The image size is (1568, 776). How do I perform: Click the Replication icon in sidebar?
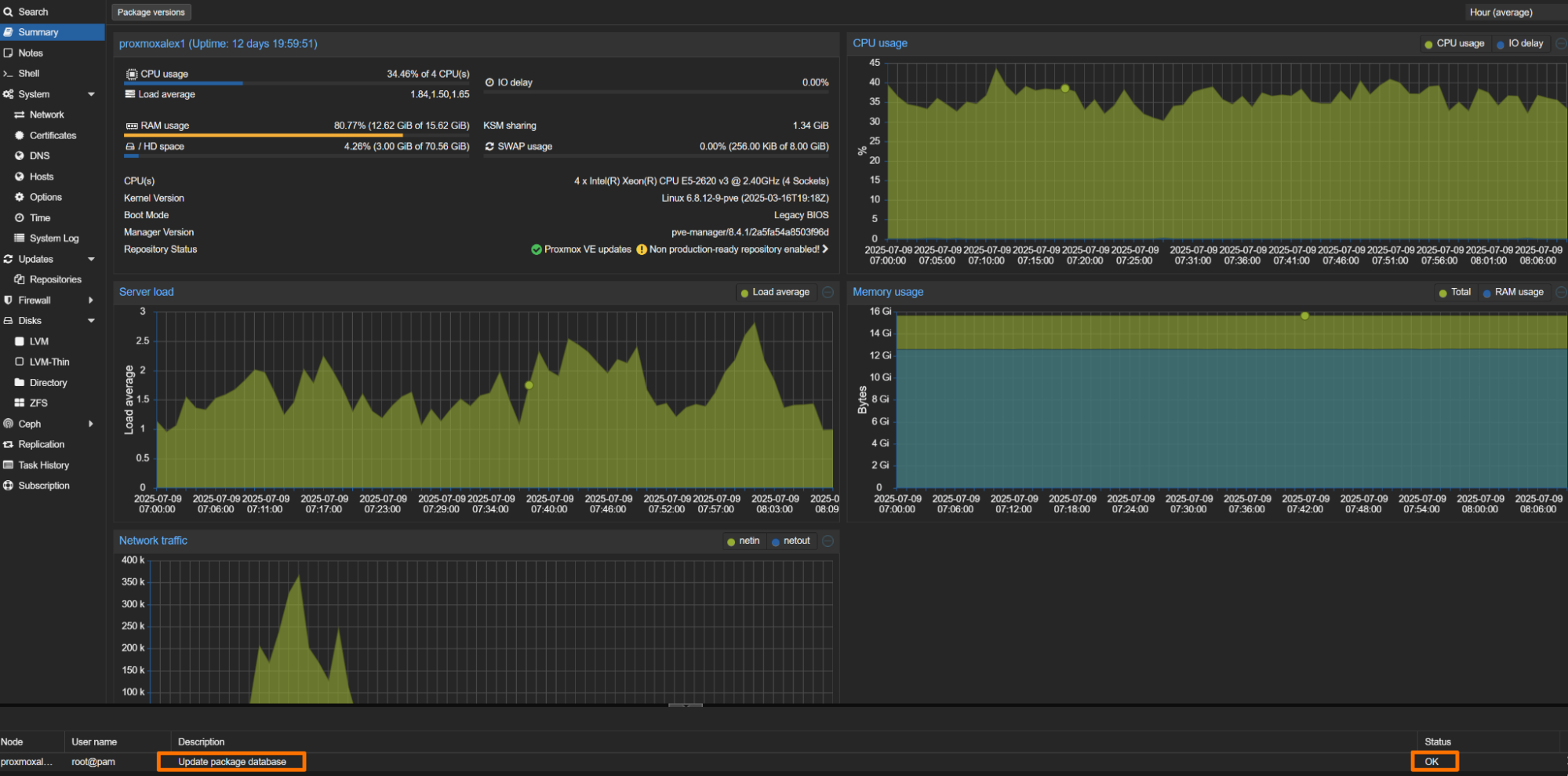[8, 445]
